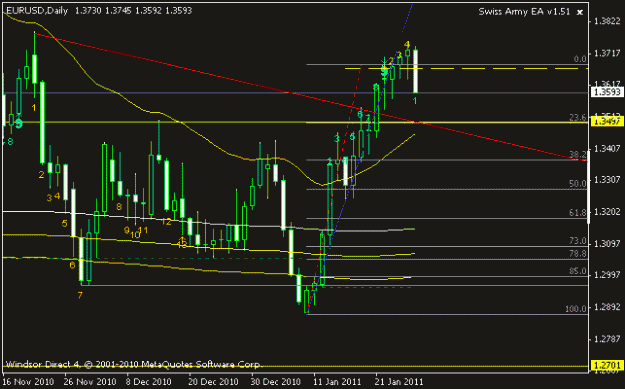The height and width of the screenshot is (389, 625).
Task: Select the Fibonacci 50.0 level label
Action: point(578,184)
